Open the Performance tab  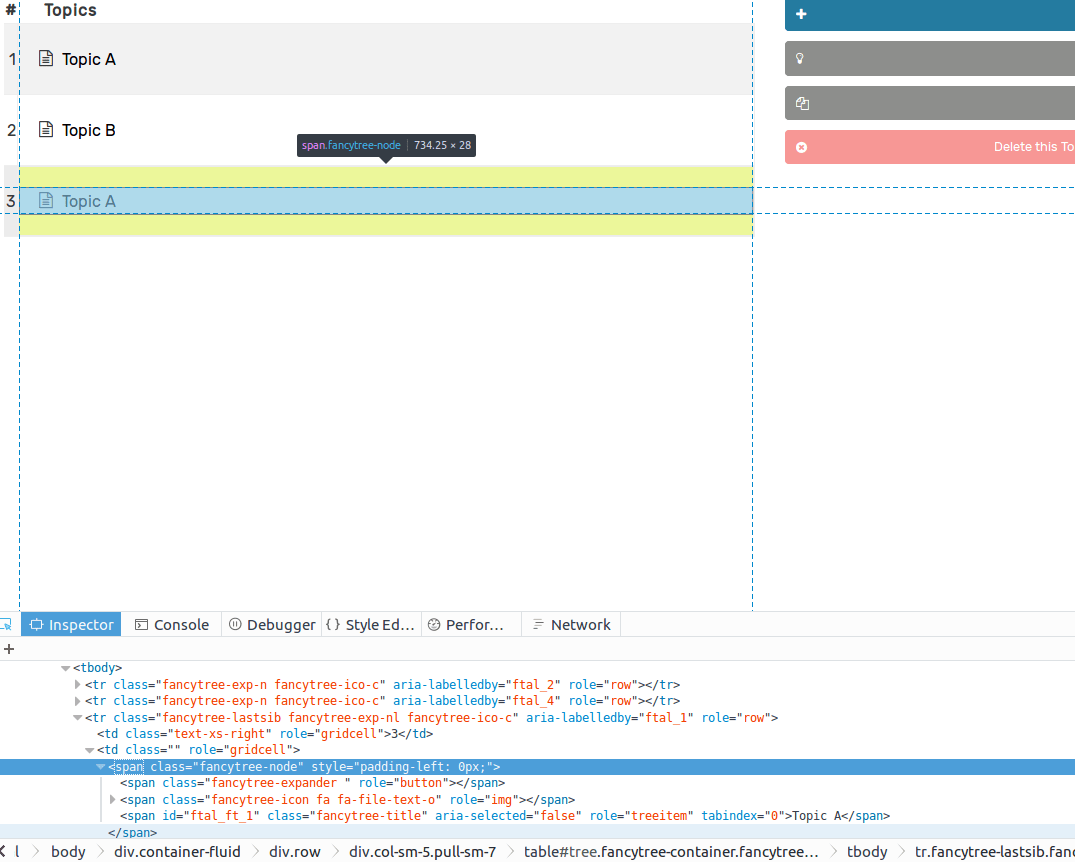click(x=471, y=625)
